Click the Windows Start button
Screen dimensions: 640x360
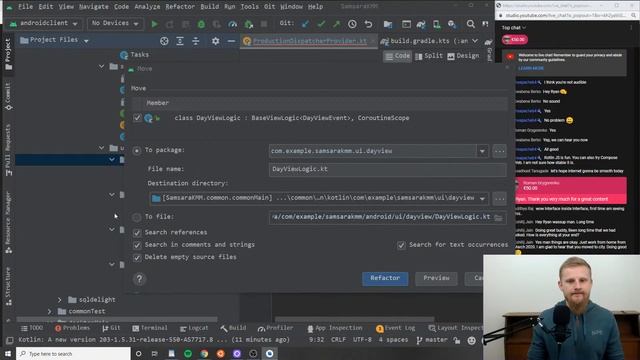pyautogui.click(x=8, y=353)
